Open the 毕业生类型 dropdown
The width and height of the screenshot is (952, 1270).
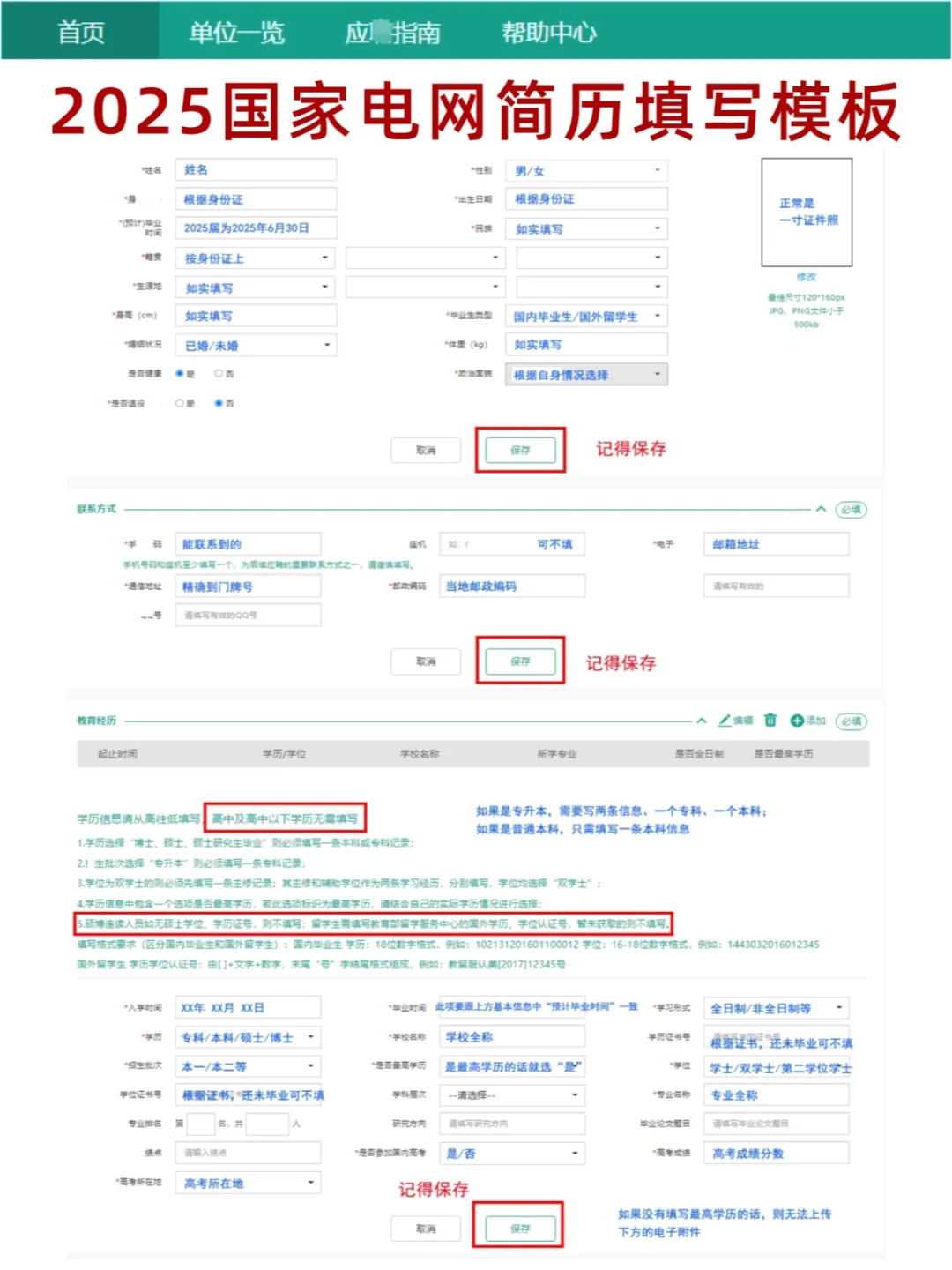pyautogui.click(x=586, y=316)
